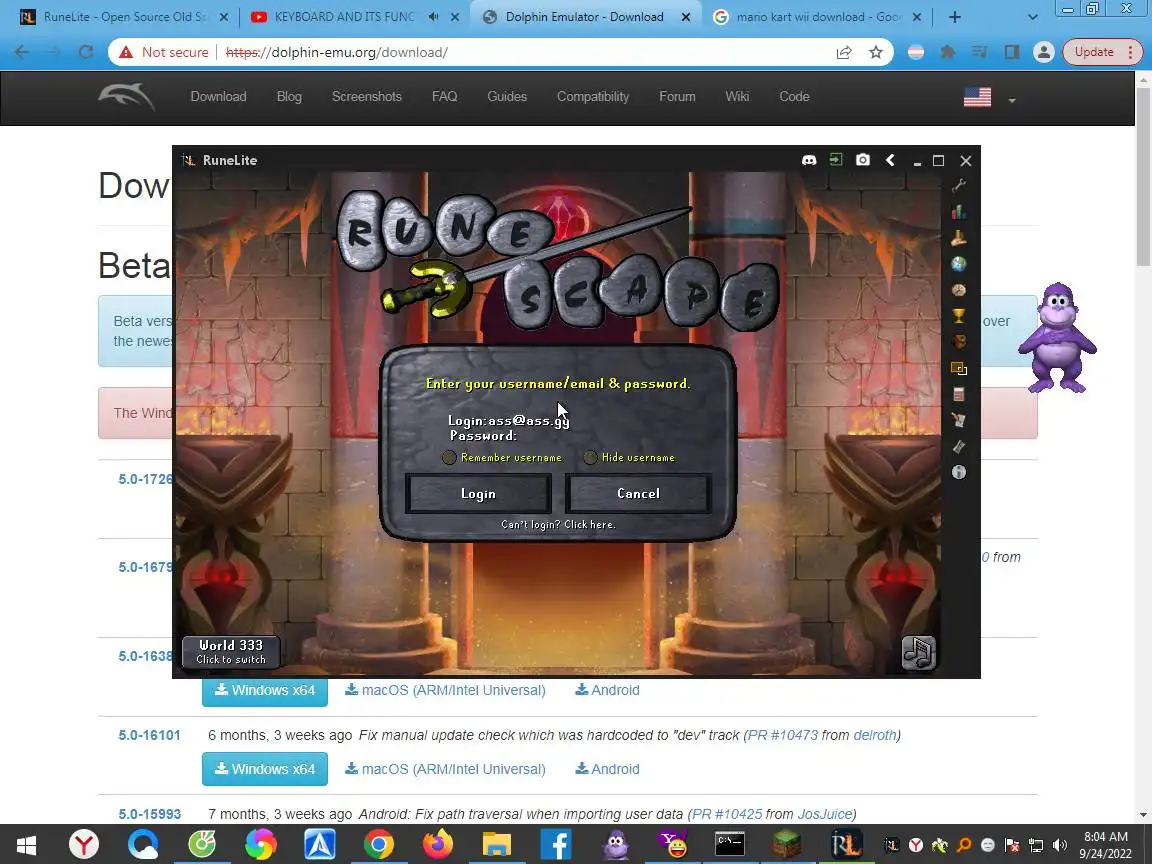Open JosJuice author link

(824, 814)
